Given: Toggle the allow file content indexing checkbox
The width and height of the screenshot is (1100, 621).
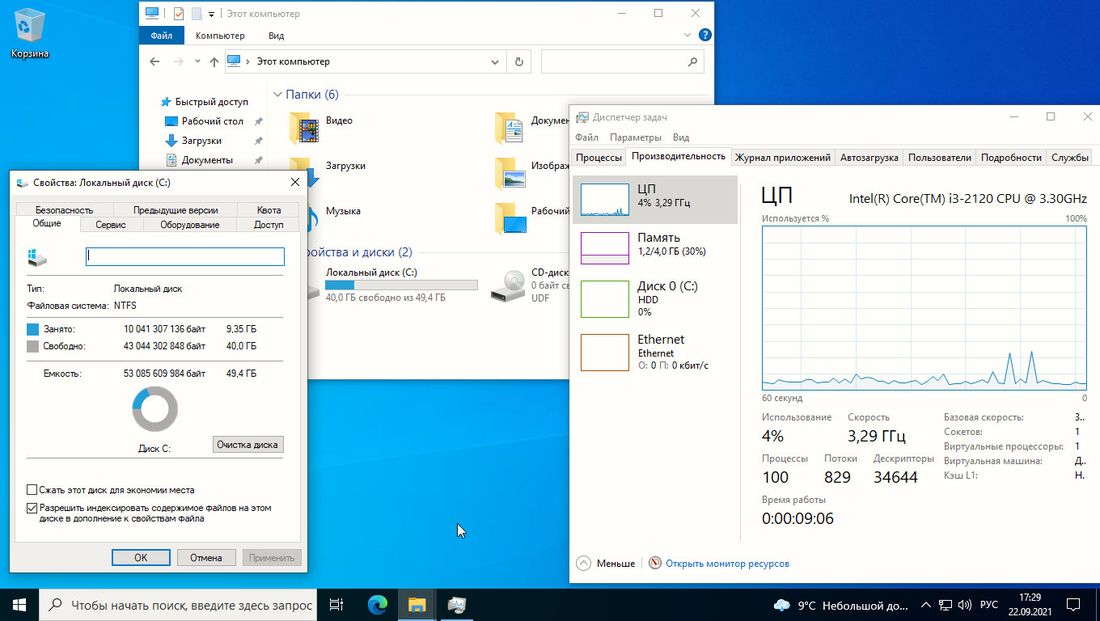Looking at the screenshot, I should click(32, 508).
